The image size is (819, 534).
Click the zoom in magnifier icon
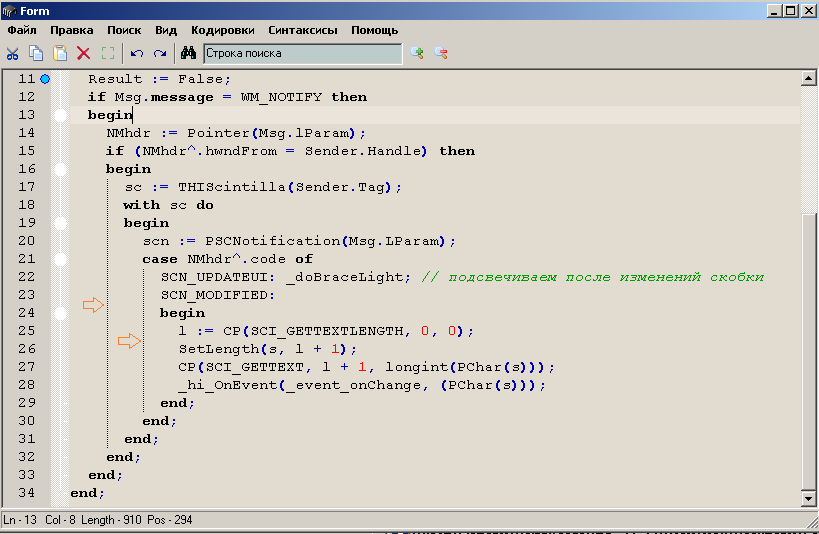[417, 53]
